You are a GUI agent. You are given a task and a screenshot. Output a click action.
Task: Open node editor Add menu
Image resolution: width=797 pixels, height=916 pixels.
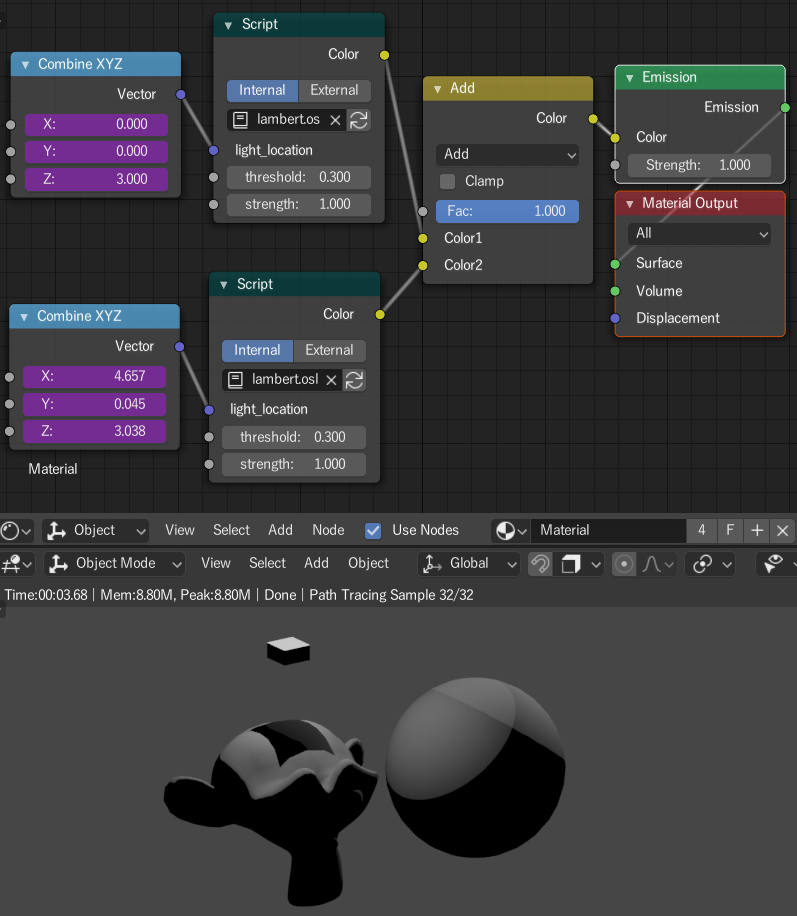[x=280, y=530]
